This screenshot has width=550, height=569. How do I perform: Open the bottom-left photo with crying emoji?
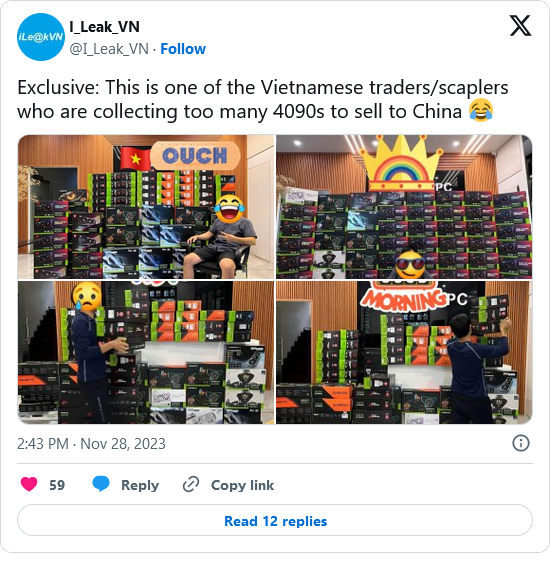coord(147,352)
